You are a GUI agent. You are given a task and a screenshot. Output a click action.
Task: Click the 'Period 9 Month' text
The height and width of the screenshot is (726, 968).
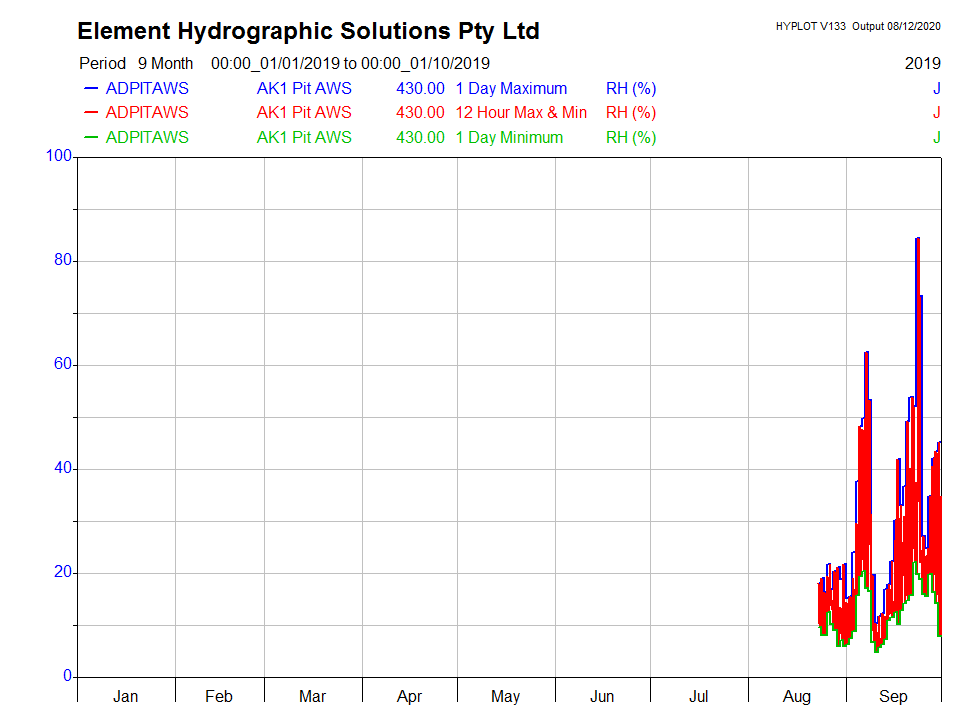[136, 64]
